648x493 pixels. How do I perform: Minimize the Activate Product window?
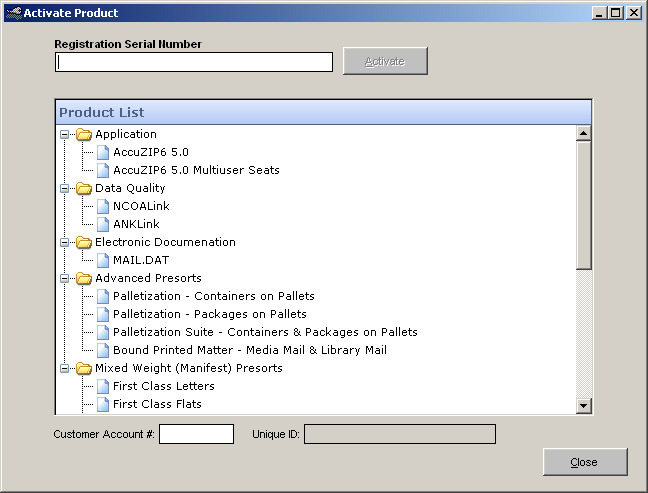[599, 13]
